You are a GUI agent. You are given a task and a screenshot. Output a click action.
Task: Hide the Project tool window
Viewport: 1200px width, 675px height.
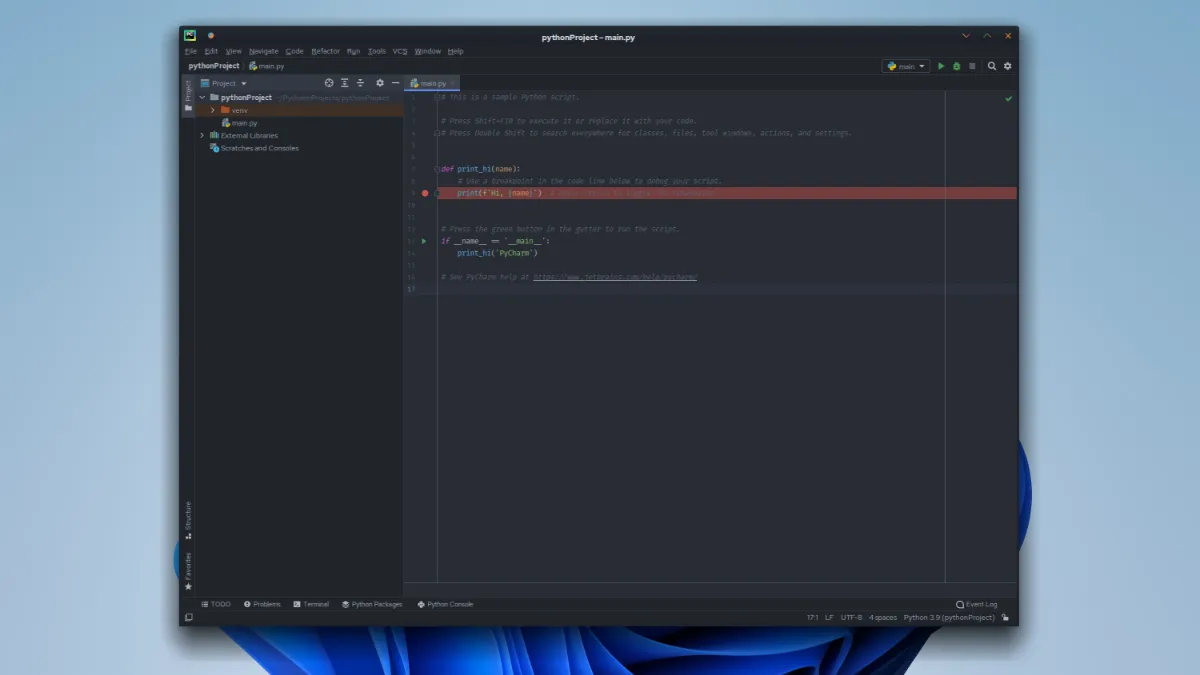tap(395, 83)
